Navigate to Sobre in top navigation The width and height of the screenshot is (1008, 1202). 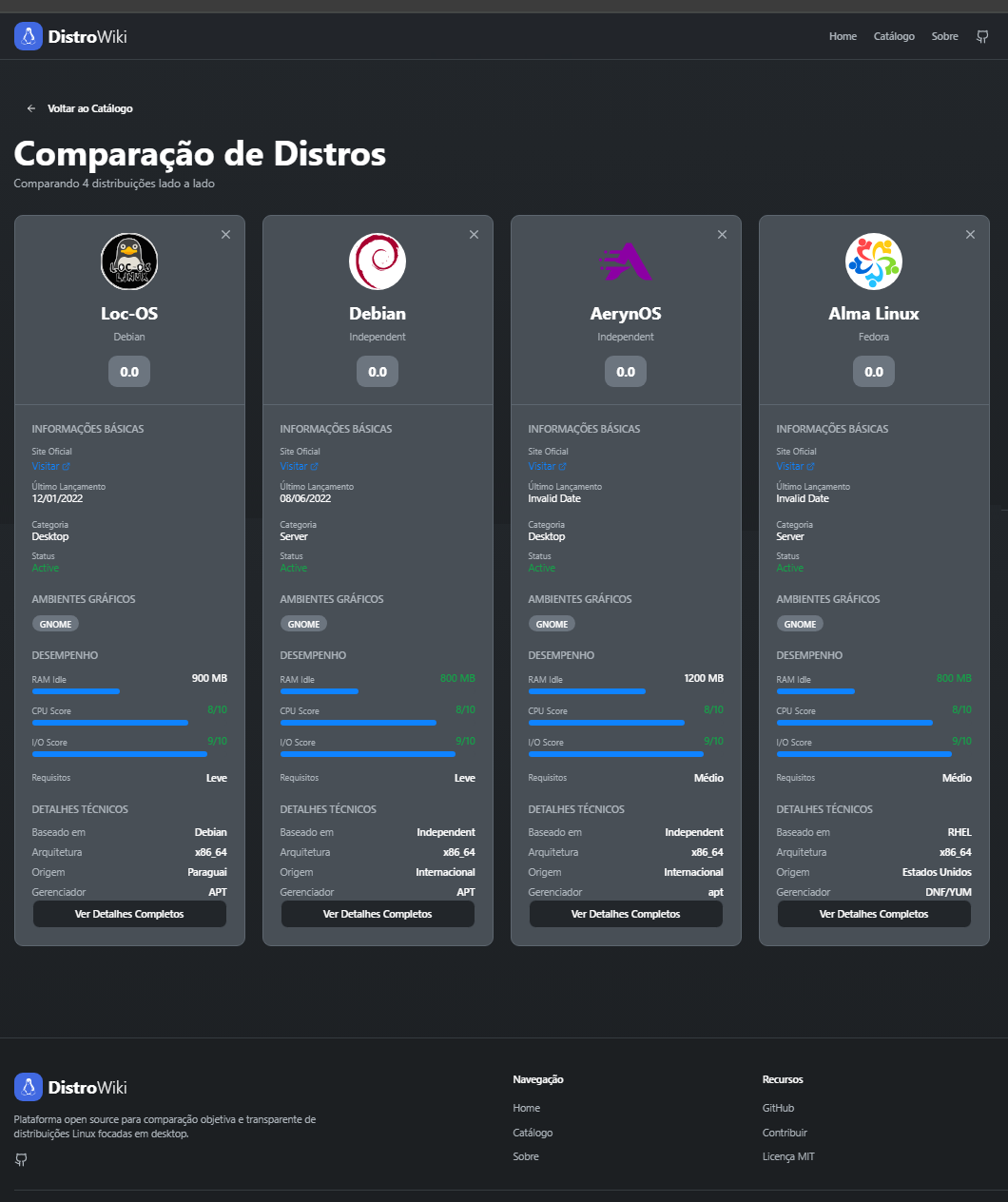click(944, 37)
